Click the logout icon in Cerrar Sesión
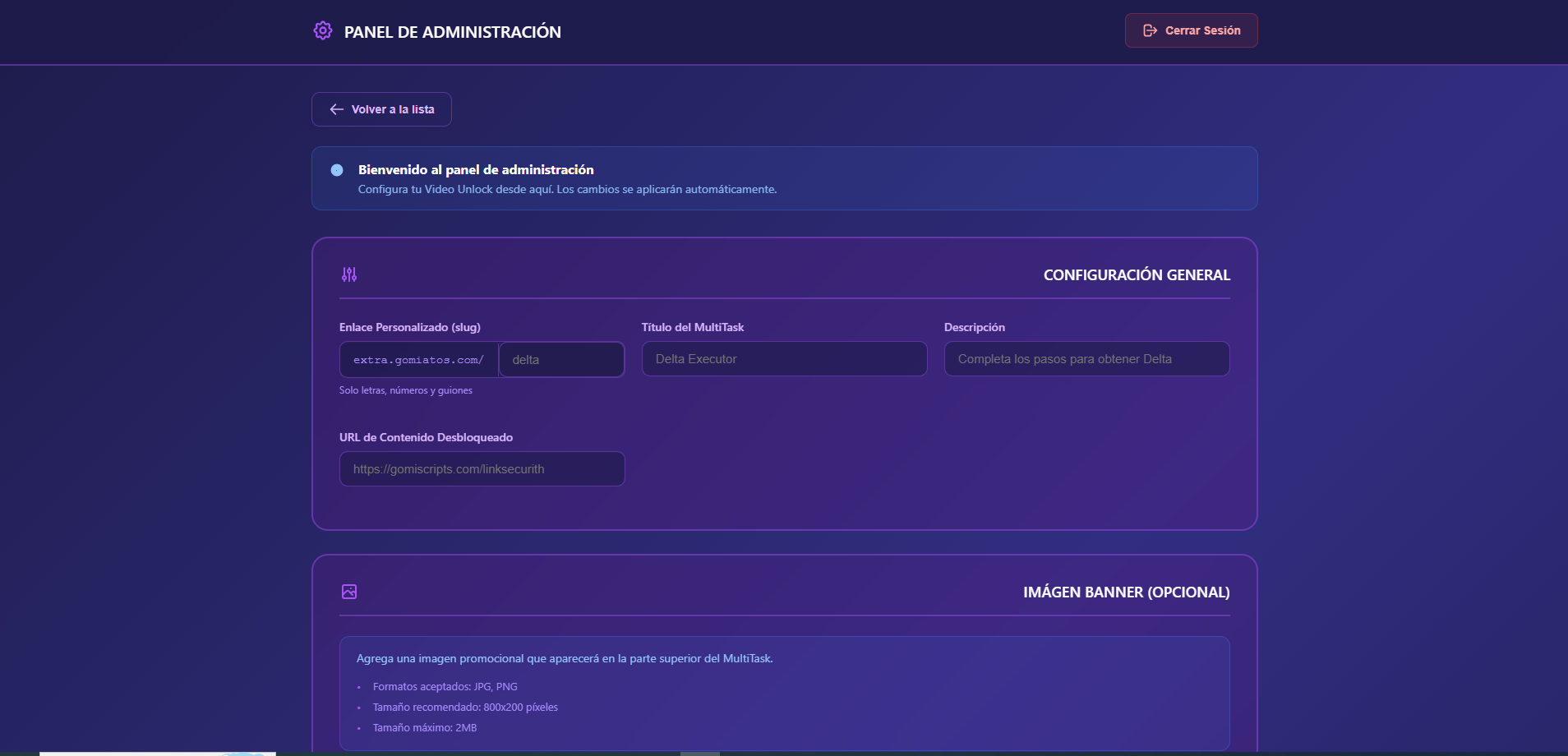The height and width of the screenshot is (756, 1568). 1151,30
